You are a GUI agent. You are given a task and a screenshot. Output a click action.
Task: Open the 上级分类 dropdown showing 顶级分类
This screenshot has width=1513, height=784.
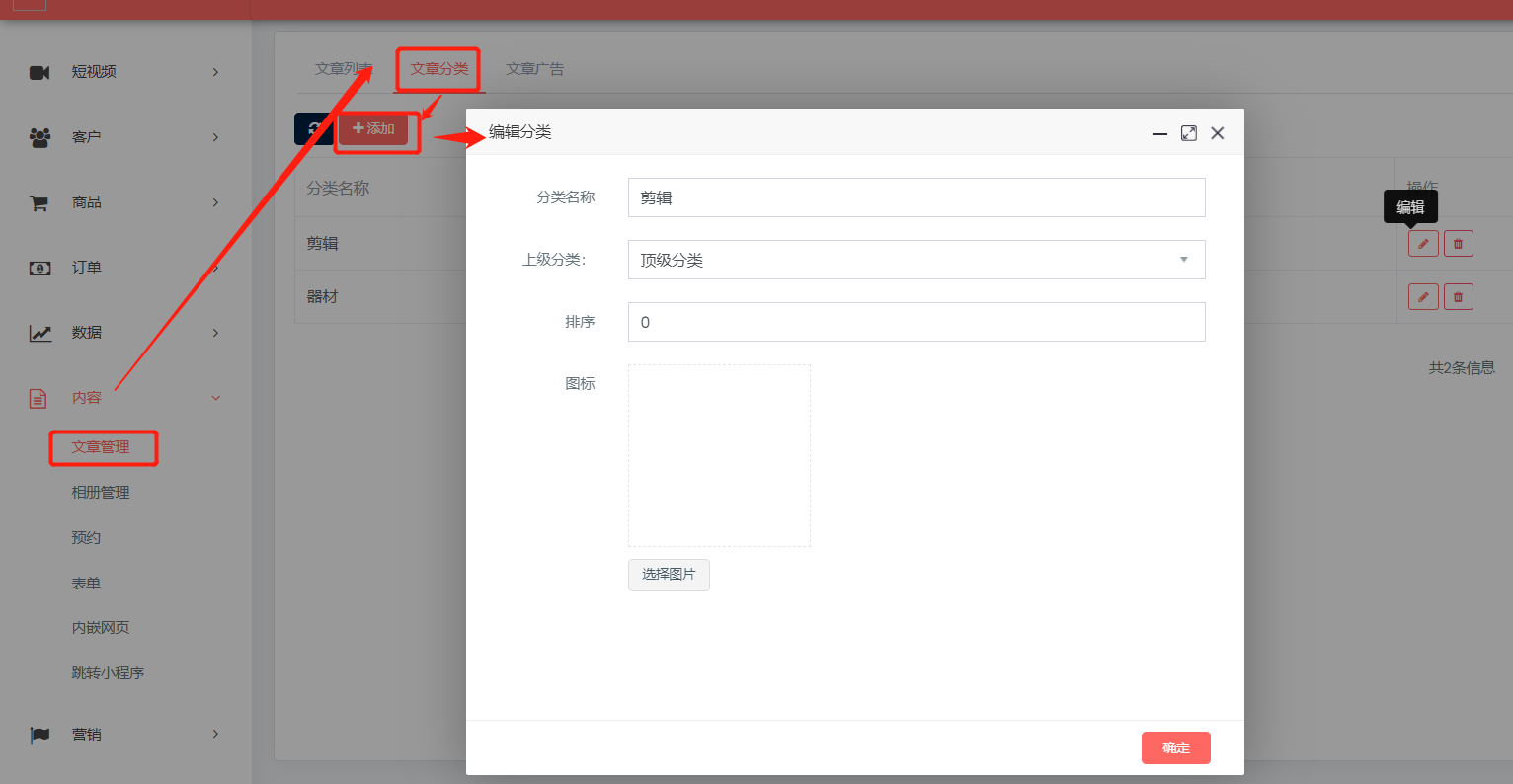(x=916, y=260)
